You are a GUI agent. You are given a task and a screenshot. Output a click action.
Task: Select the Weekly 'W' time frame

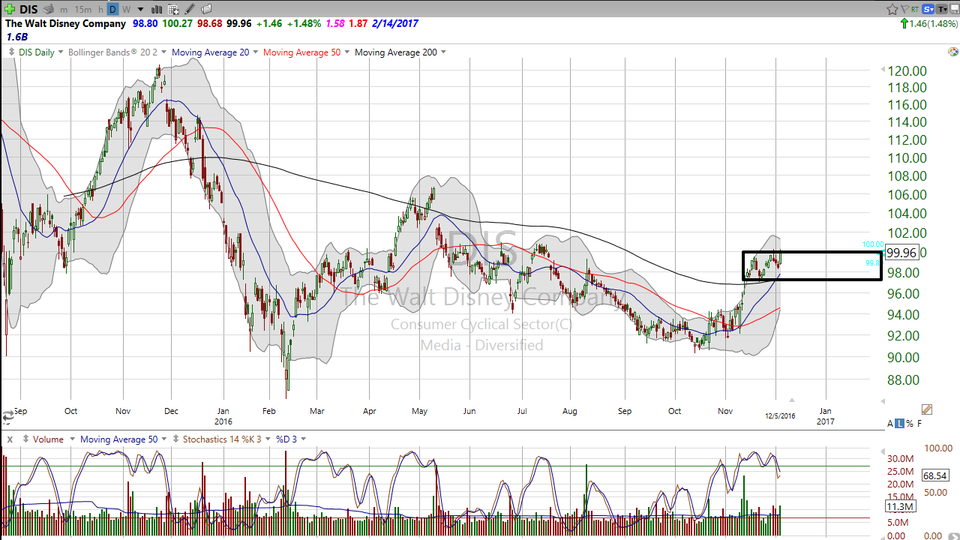126,10
